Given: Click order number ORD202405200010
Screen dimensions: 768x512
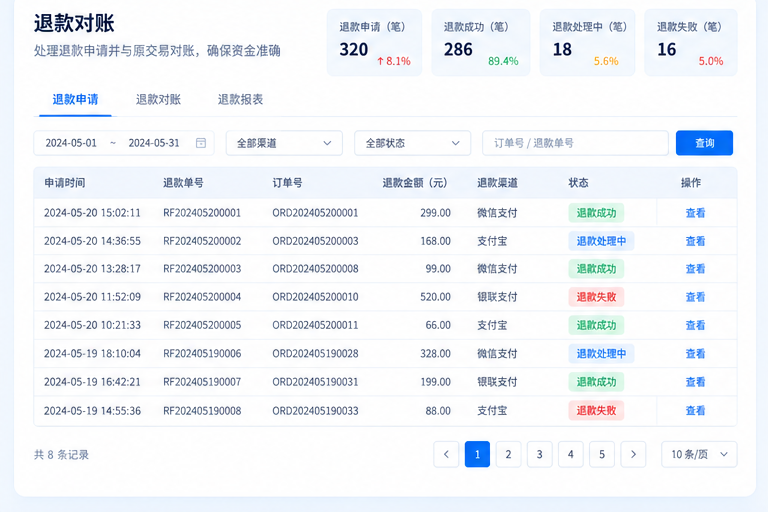Looking at the screenshot, I should point(315,297).
